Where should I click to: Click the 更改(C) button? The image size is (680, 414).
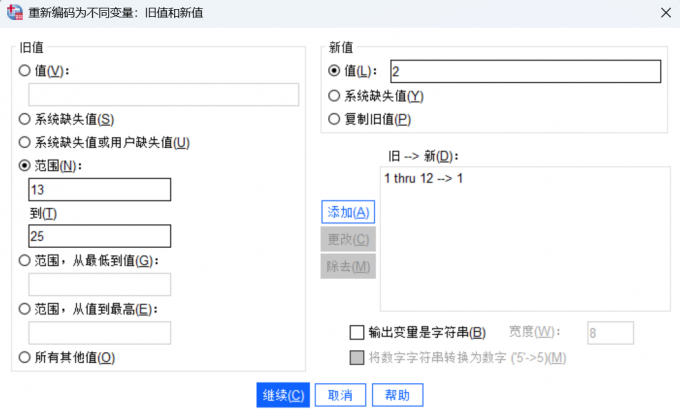tap(348, 239)
